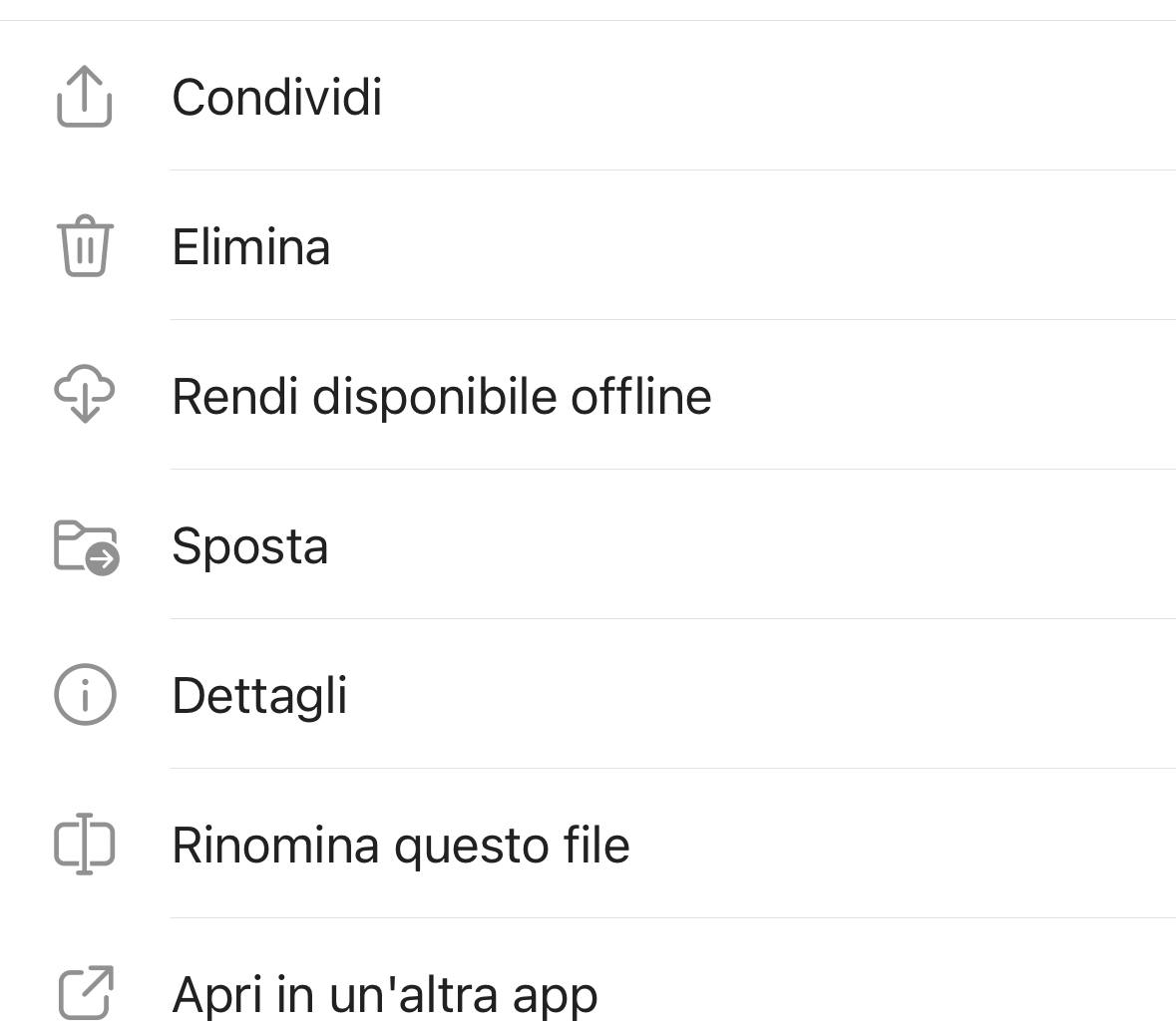1176x1025 pixels.
Task: Click the folder with arrow icon beside Sposta
Action: pos(87,544)
